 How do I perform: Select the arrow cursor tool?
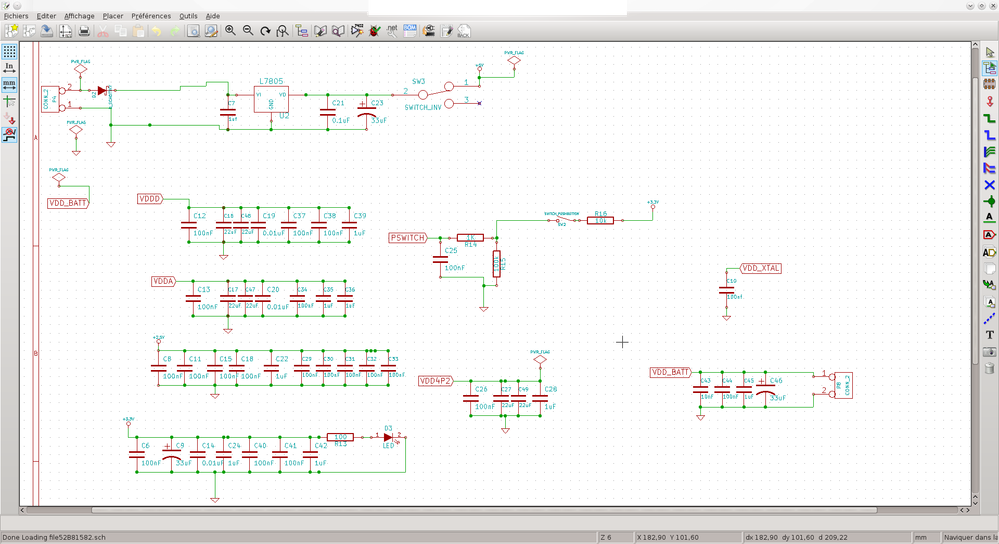[x=989, y=52]
